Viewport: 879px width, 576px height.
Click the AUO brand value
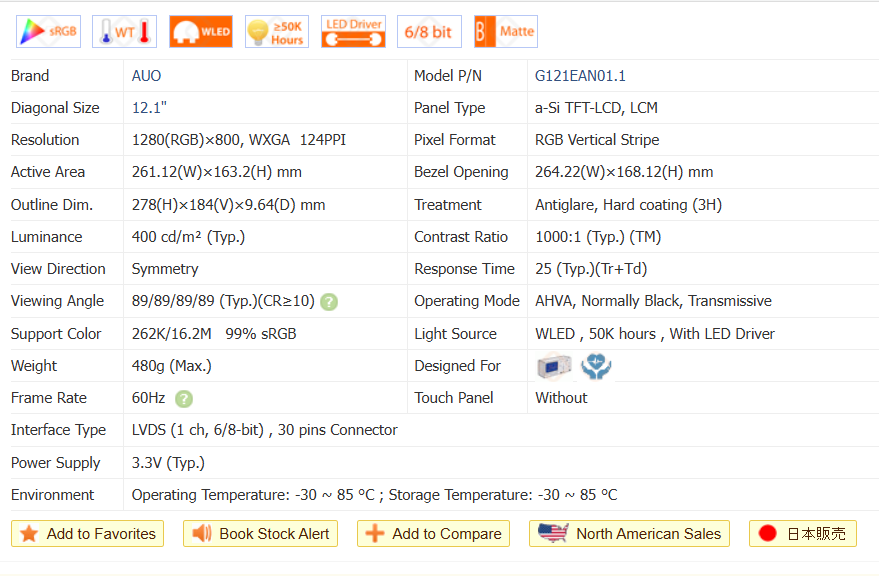coord(146,76)
